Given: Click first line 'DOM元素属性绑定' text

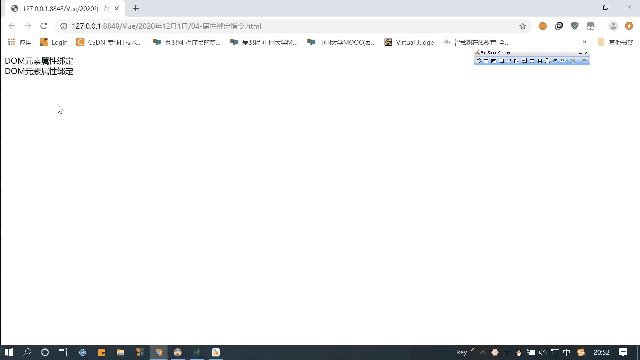Looking at the screenshot, I should coord(39,61).
